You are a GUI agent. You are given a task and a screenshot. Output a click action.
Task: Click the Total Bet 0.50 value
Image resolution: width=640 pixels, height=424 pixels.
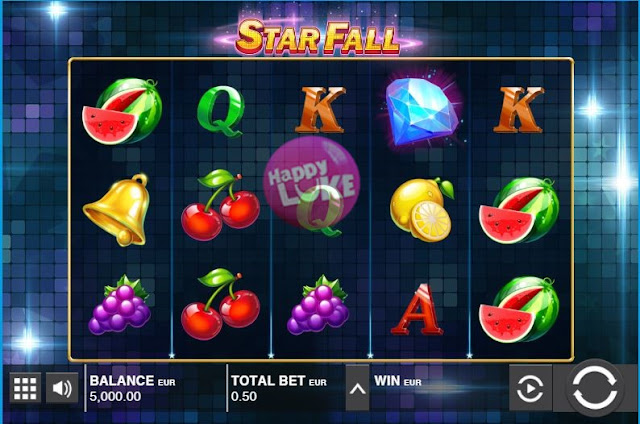click(244, 396)
